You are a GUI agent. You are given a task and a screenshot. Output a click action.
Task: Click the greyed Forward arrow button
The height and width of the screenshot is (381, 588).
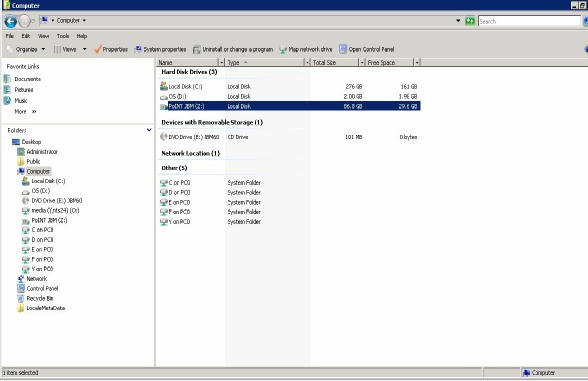(x=24, y=21)
